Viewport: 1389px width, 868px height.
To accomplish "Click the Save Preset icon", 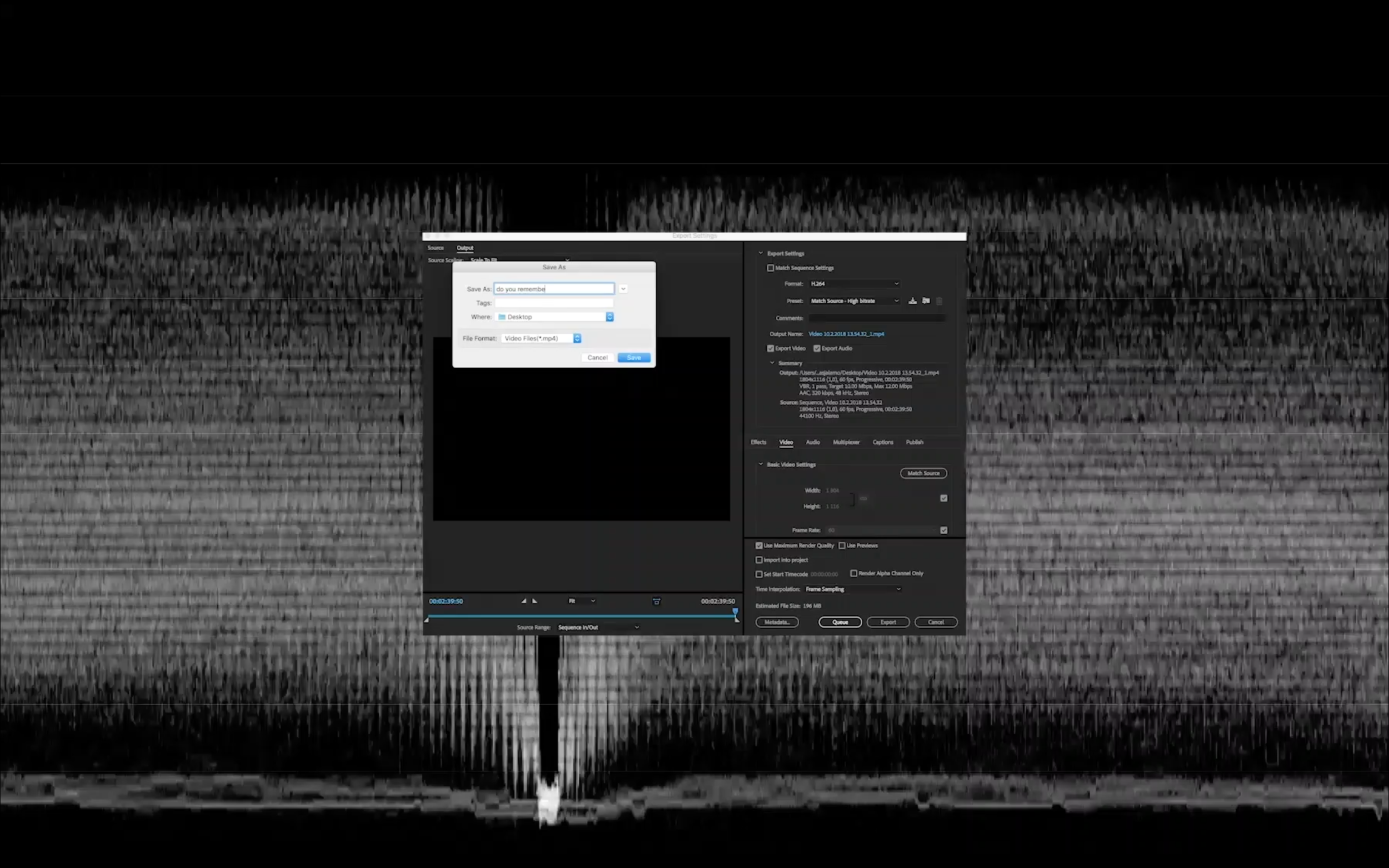I will [912, 301].
